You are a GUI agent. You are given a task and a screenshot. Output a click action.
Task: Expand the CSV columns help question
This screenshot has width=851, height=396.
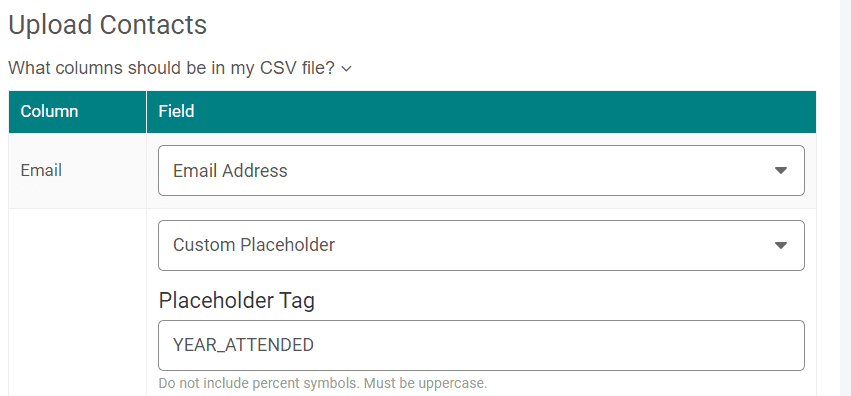click(180, 68)
